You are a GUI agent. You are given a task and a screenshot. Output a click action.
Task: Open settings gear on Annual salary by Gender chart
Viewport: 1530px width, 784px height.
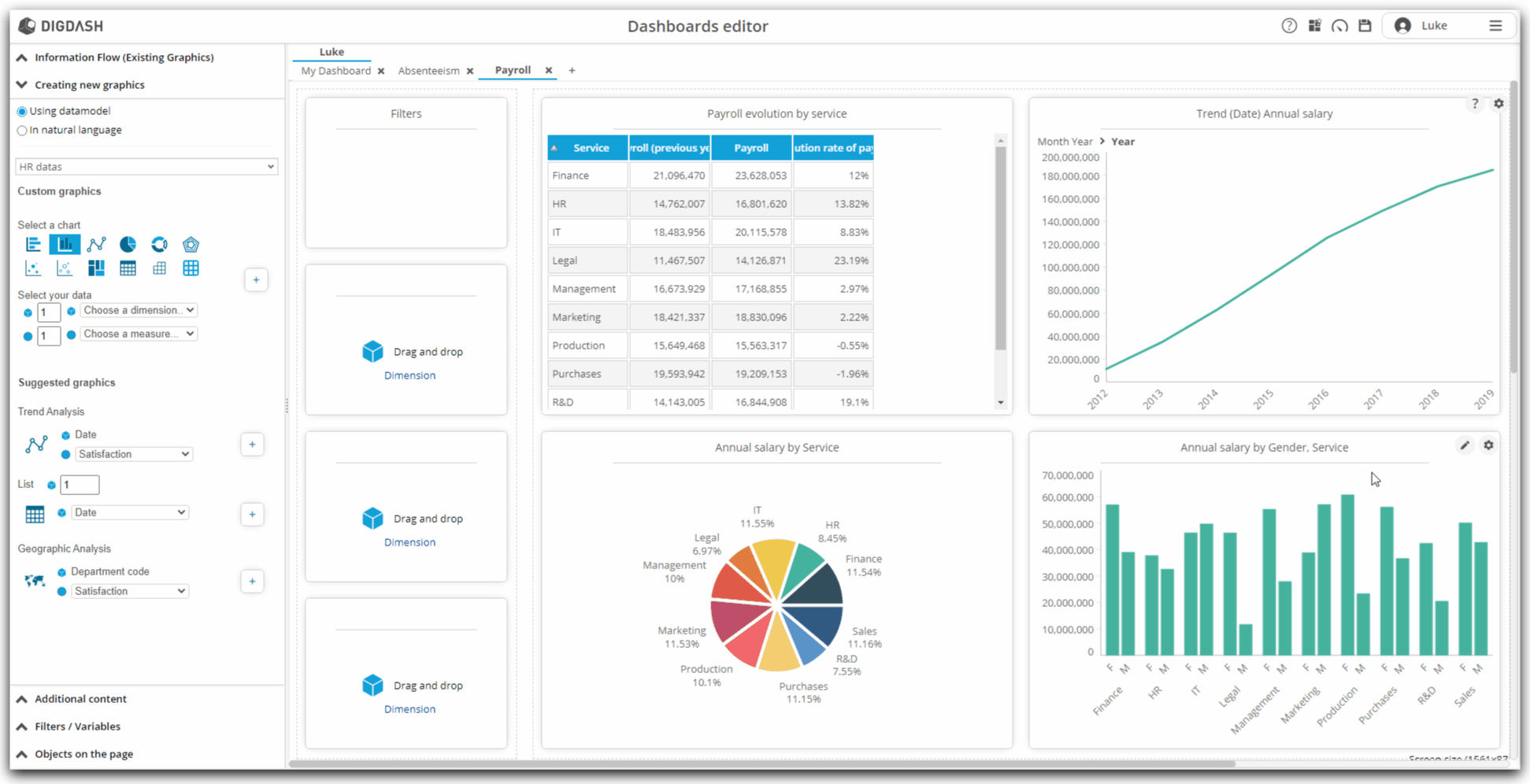pos(1488,446)
